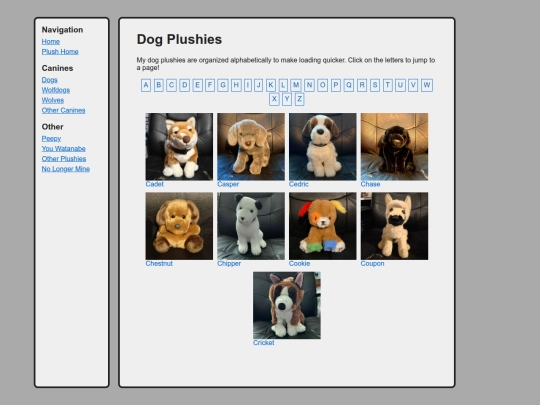Open the No Longer Mine link
The width and height of the screenshot is (540, 405).
click(x=66, y=169)
